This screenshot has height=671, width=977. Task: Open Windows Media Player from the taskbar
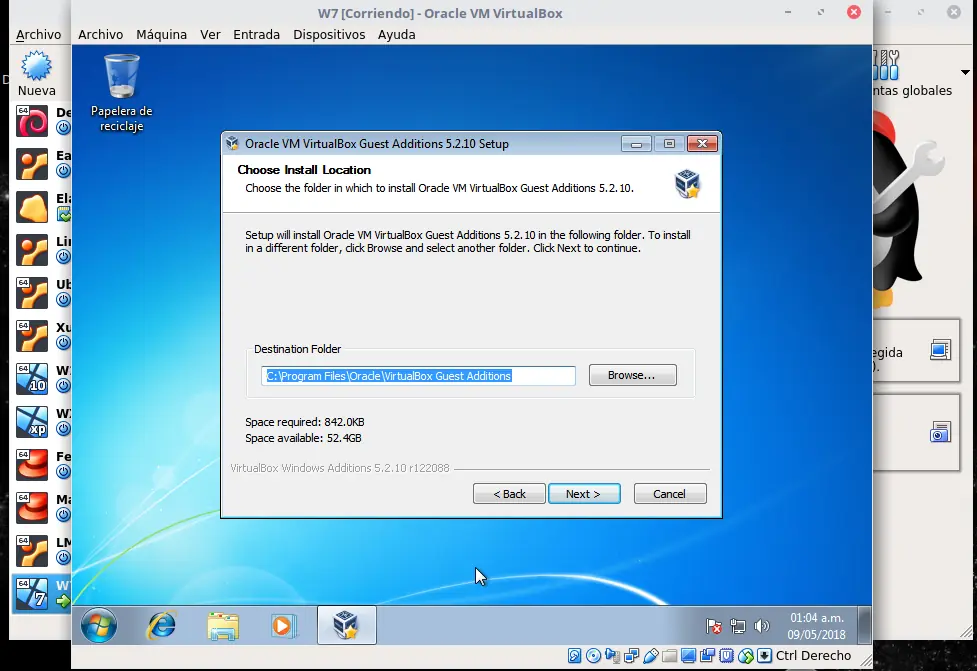click(284, 626)
